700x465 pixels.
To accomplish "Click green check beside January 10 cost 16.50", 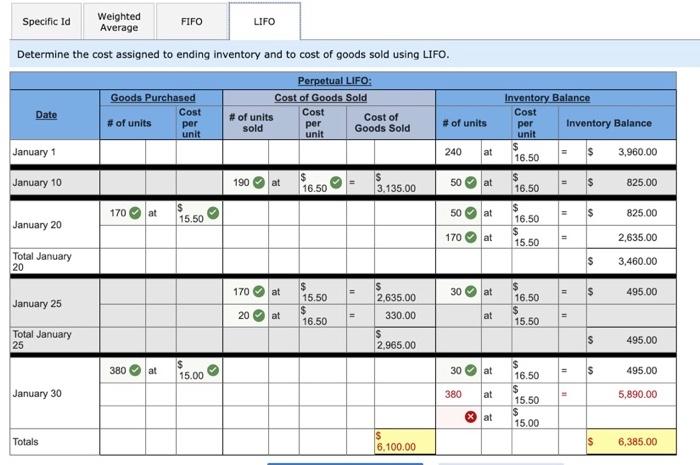I will click(x=336, y=183).
